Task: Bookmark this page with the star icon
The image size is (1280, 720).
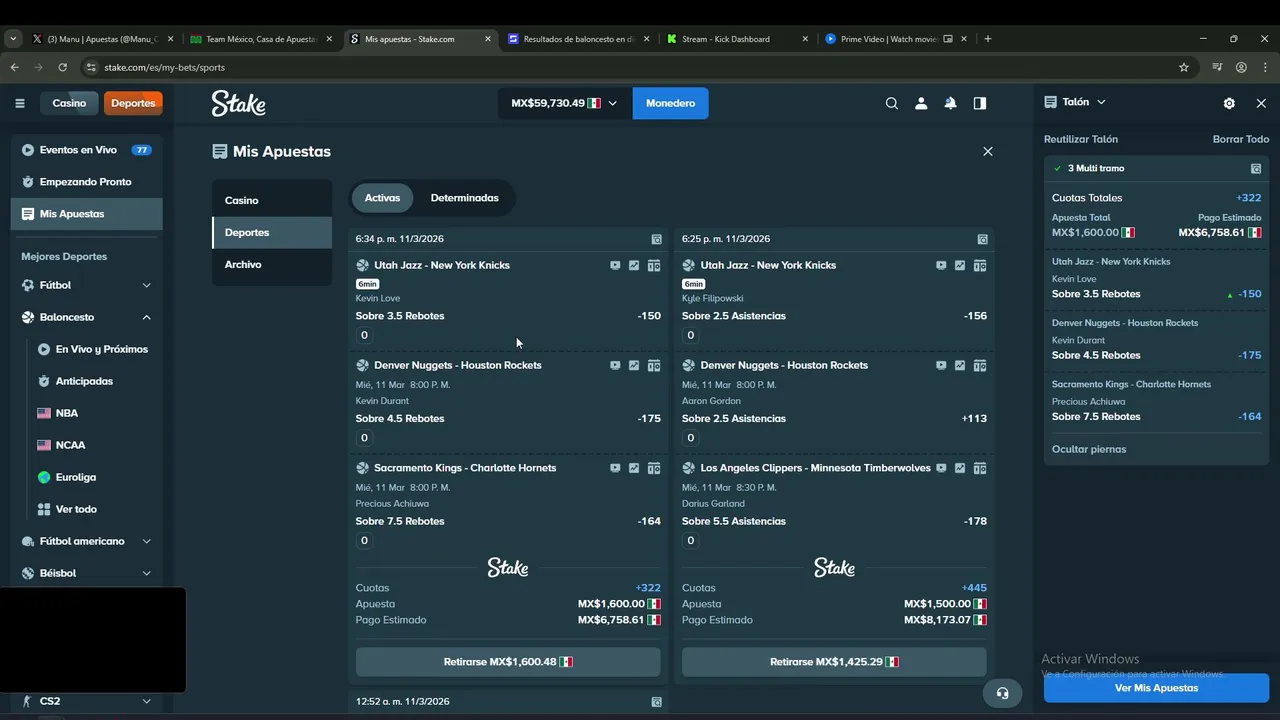Action: [x=1184, y=67]
